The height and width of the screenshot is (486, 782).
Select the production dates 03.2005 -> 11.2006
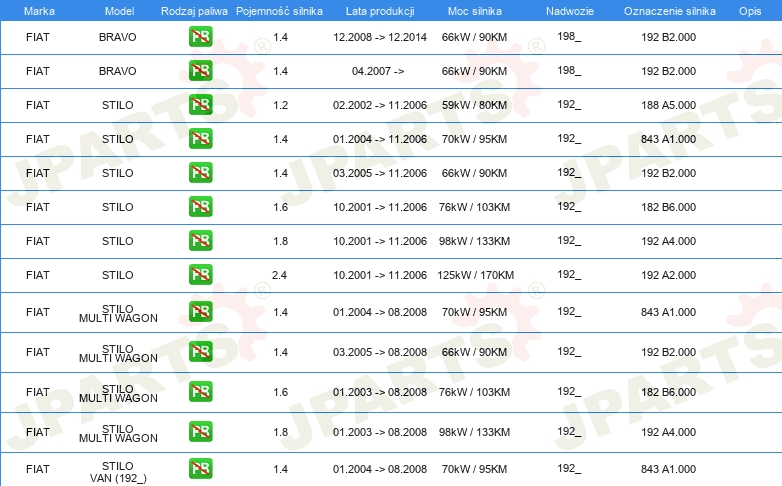pos(380,173)
